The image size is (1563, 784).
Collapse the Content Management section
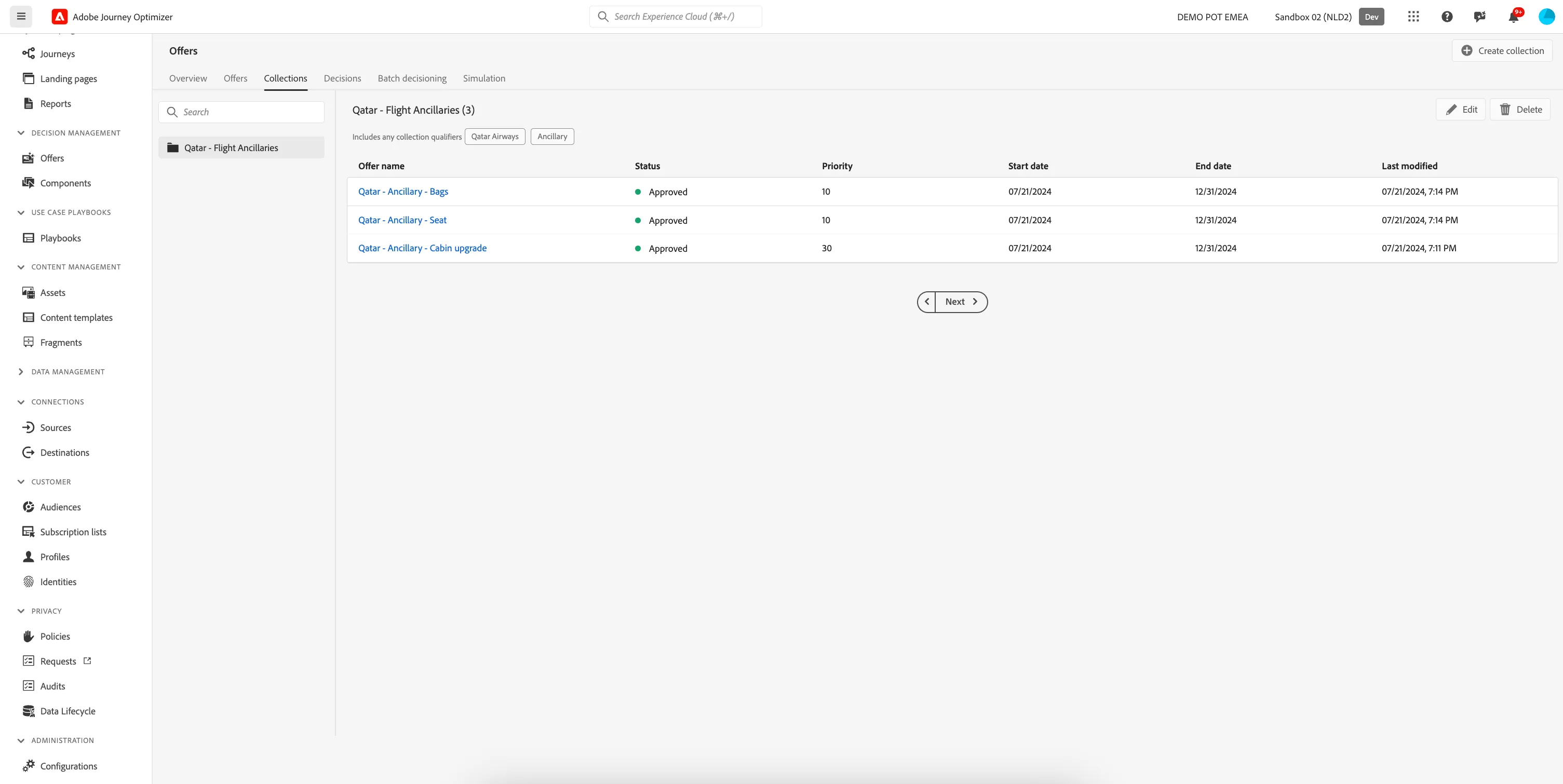tap(21, 267)
